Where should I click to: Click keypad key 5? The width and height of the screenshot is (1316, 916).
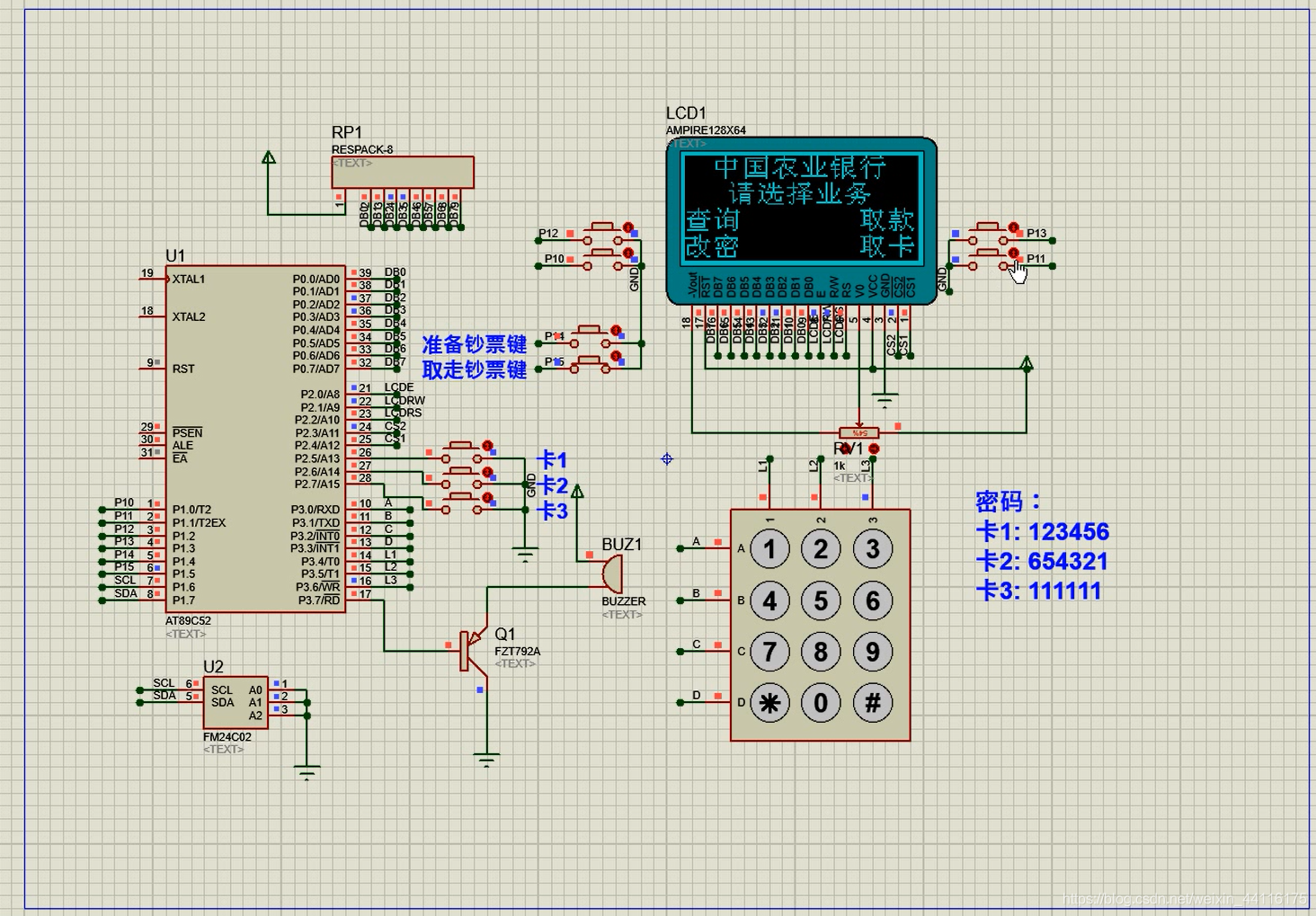(821, 600)
